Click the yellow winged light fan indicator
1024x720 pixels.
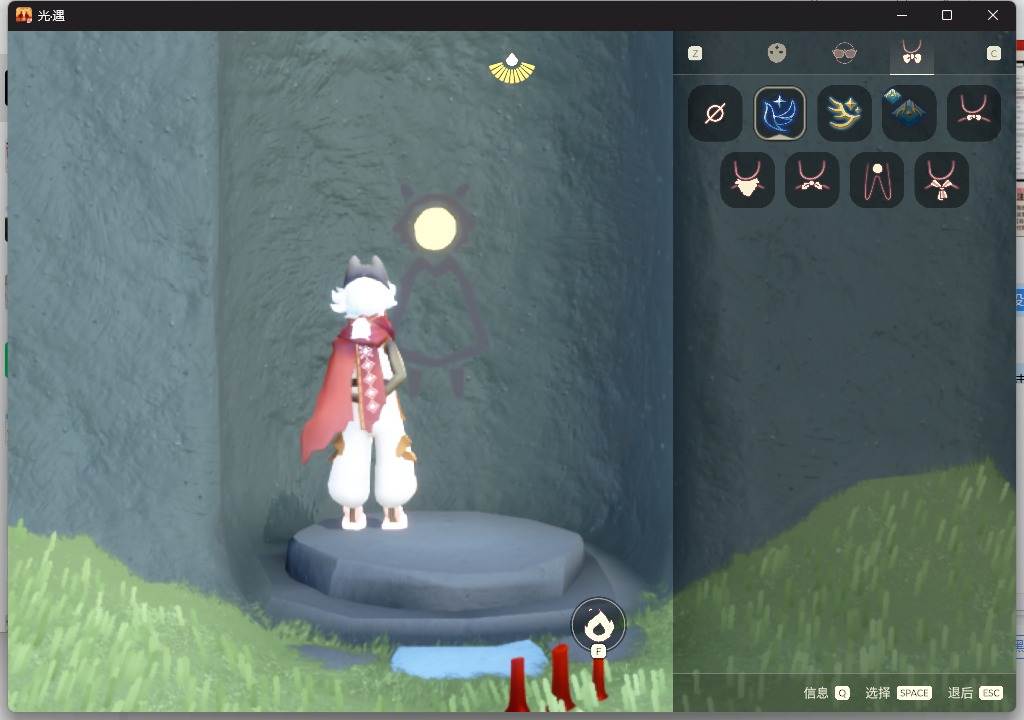(x=512, y=69)
